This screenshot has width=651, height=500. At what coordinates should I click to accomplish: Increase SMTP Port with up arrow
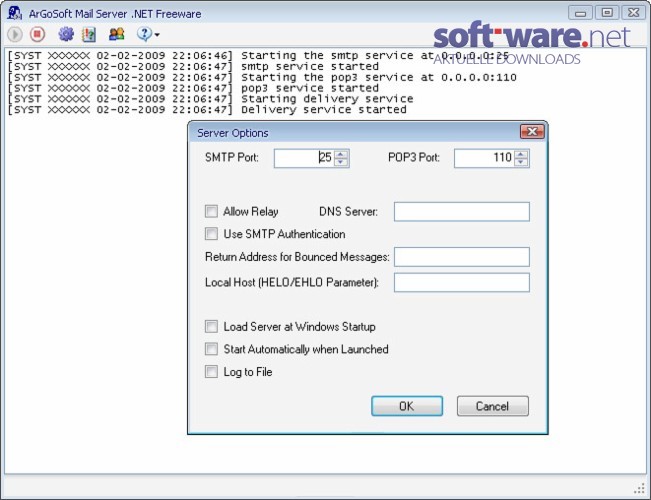341,154
